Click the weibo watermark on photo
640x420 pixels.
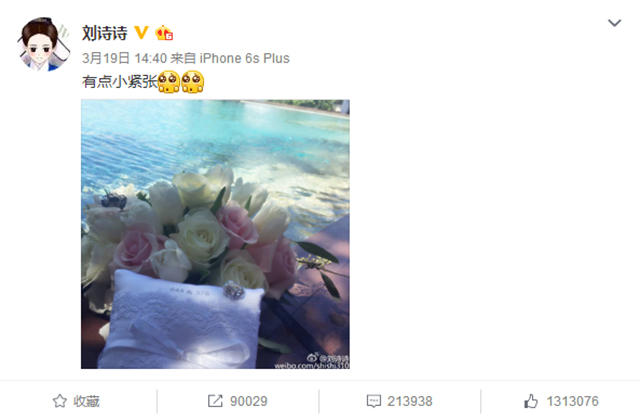pyautogui.click(x=312, y=361)
